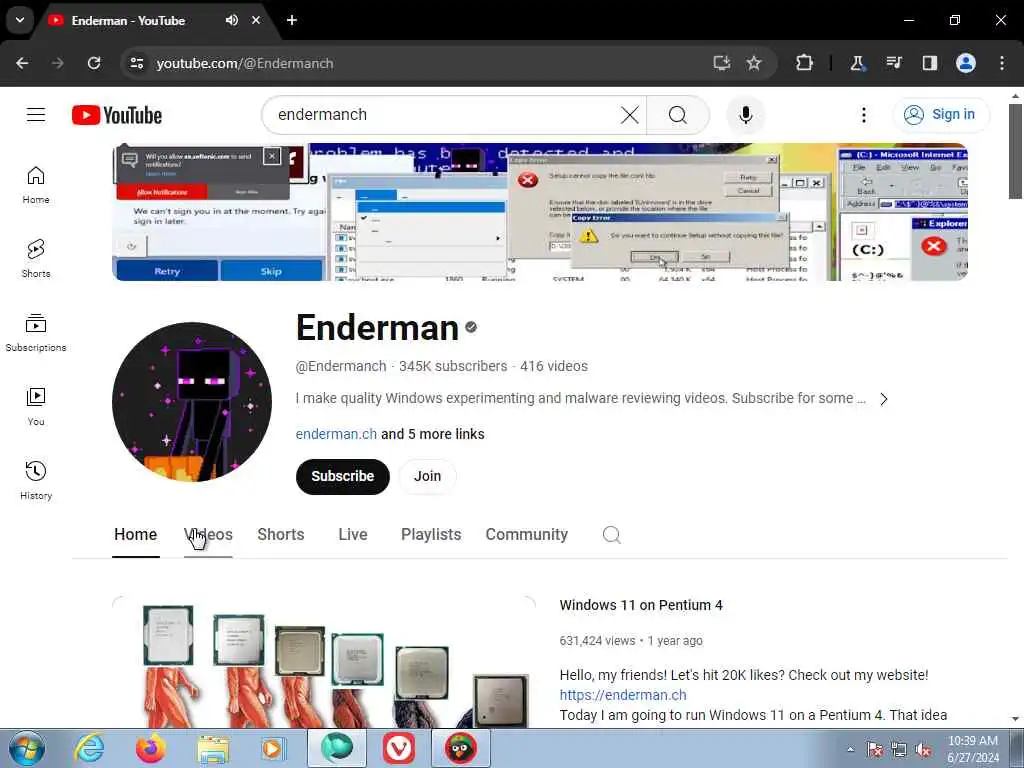This screenshot has height=768, width=1024.
Task: Start voice search with microphone icon
Action: tap(745, 115)
